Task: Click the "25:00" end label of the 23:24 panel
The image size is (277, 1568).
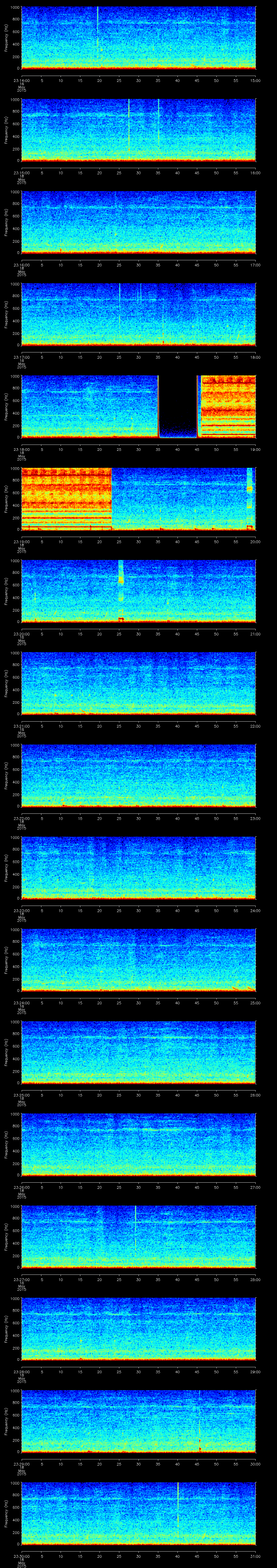Action: tap(256, 1003)
